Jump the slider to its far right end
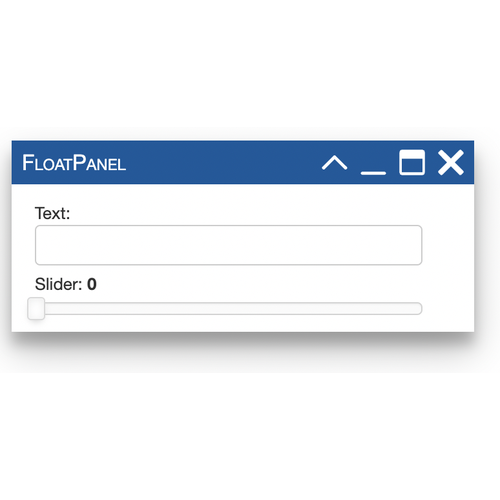This screenshot has height=500, width=500. click(x=419, y=309)
